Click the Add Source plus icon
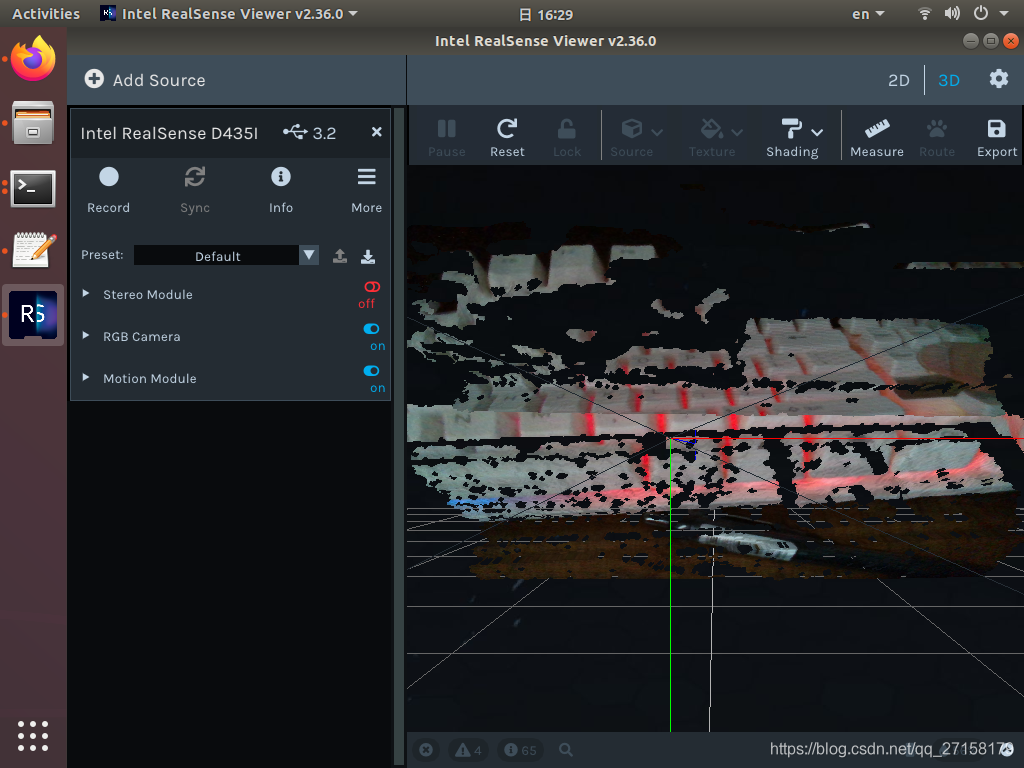The image size is (1024, 768). pos(94,79)
